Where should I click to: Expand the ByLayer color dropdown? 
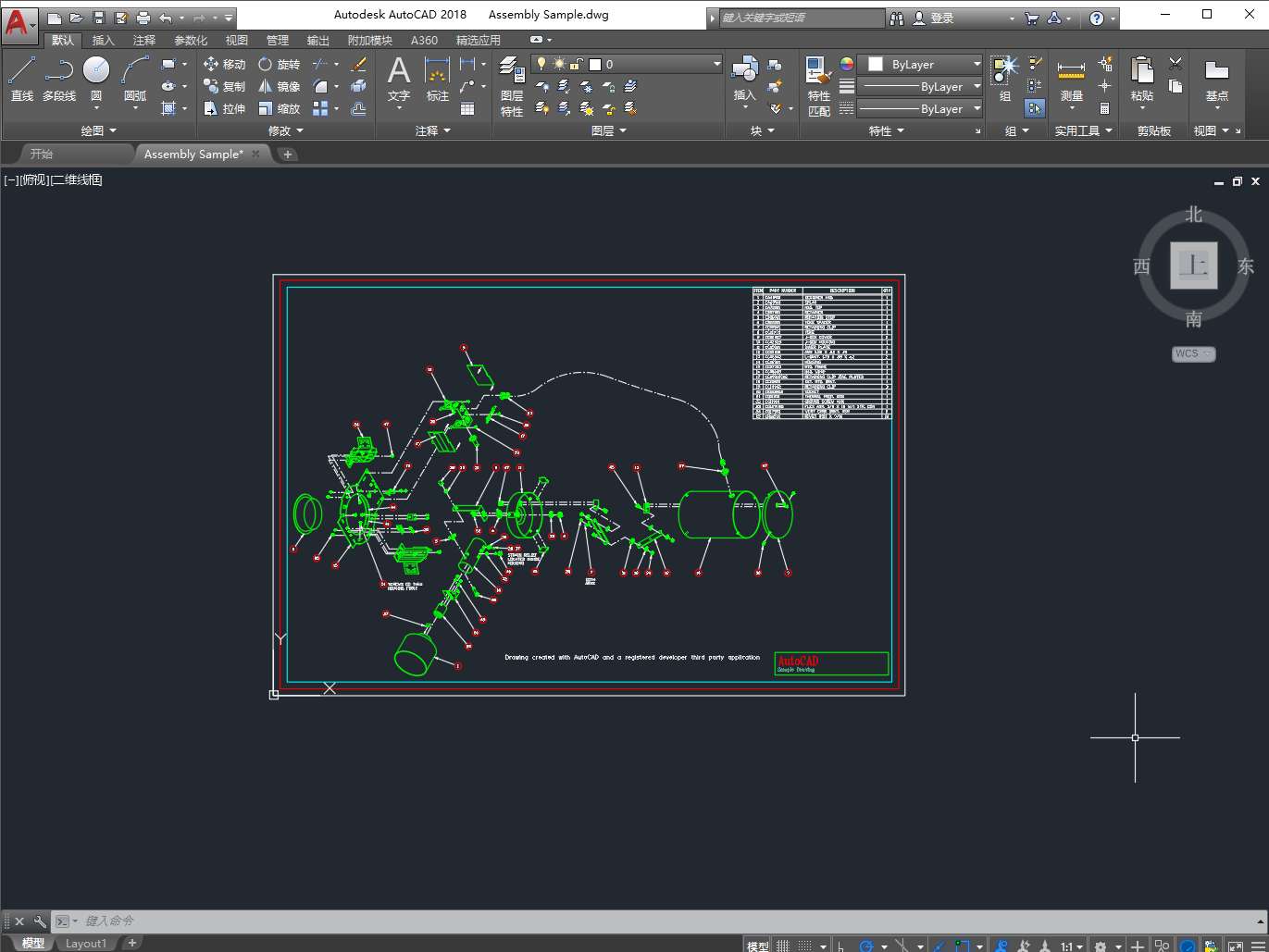[x=977, y=65]
